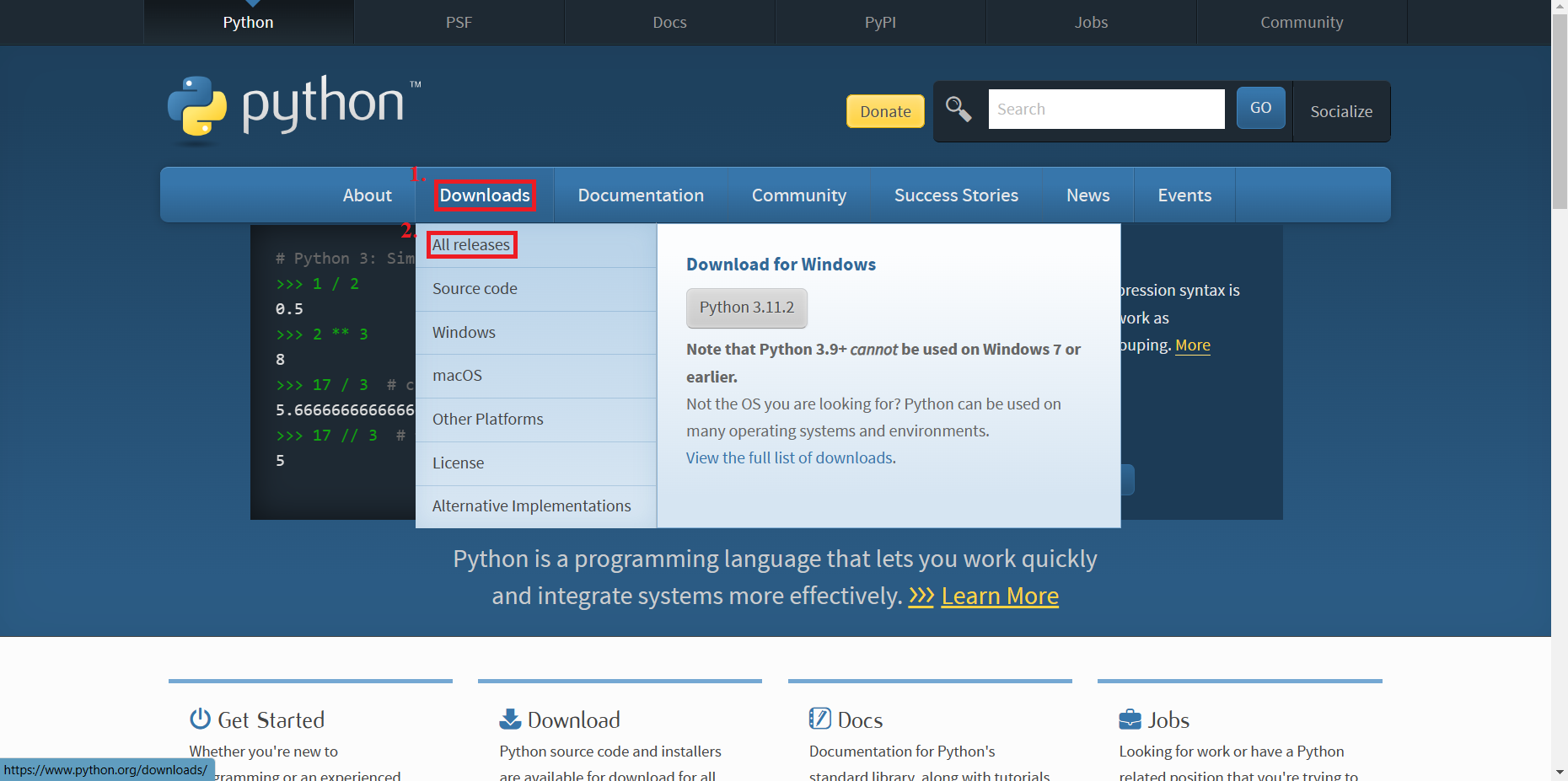The width and height of the screenshot is (1568, 781).
Task: Select Other Platforms menu entry
Action: pos(536,420)
